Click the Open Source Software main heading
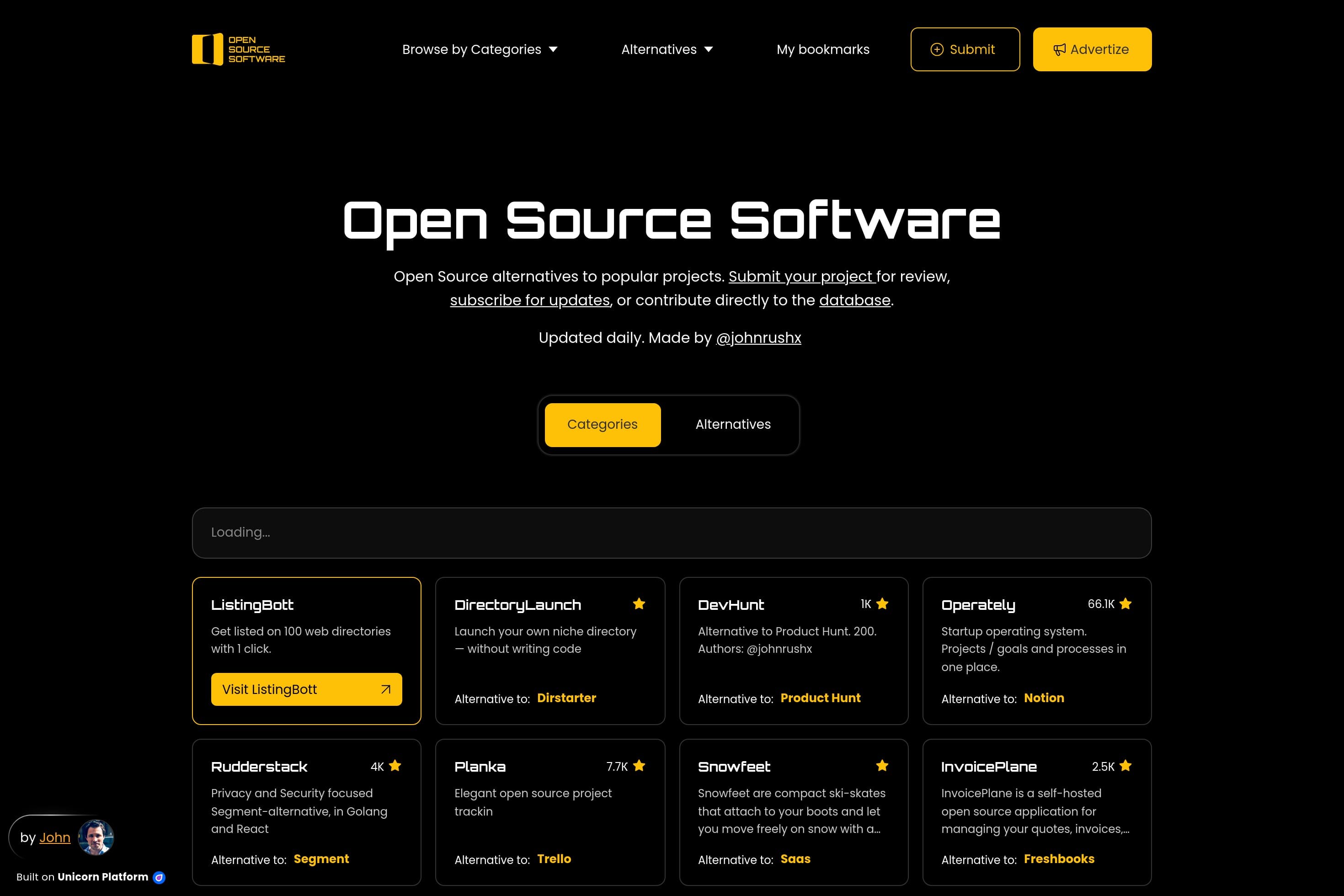The height and width of the screenshot is (896, 1344). click(672, 223)
